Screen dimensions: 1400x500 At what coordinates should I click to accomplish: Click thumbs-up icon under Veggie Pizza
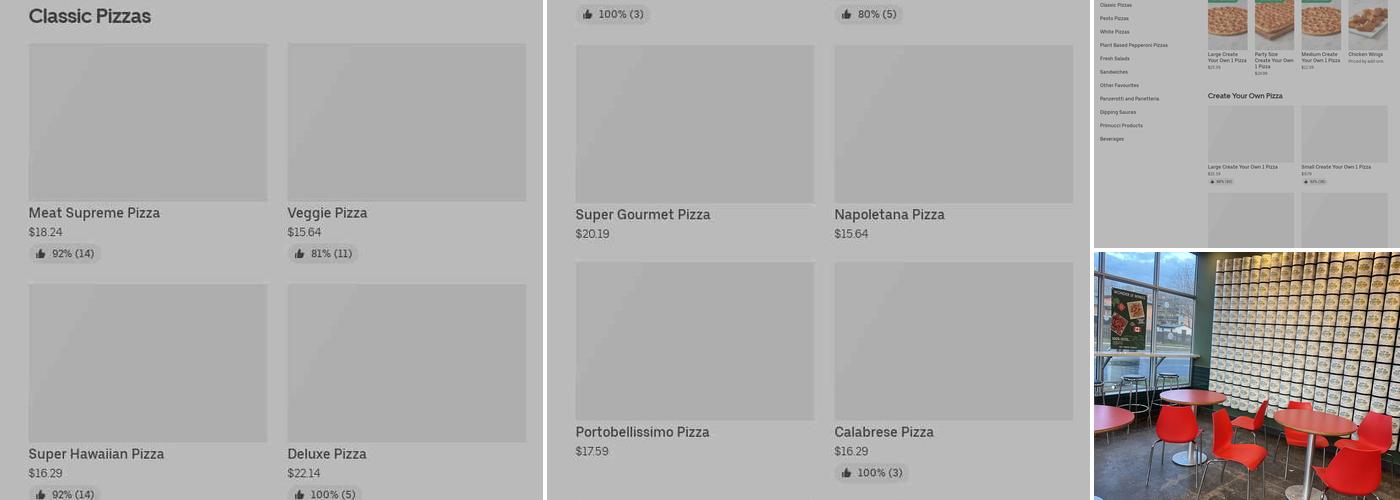pyautogui.click(x=300, y=254)
